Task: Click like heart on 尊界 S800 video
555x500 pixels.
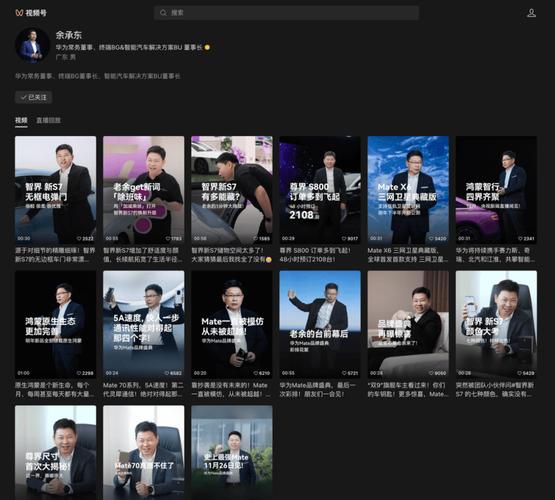Action: click(x=344, y=238)
